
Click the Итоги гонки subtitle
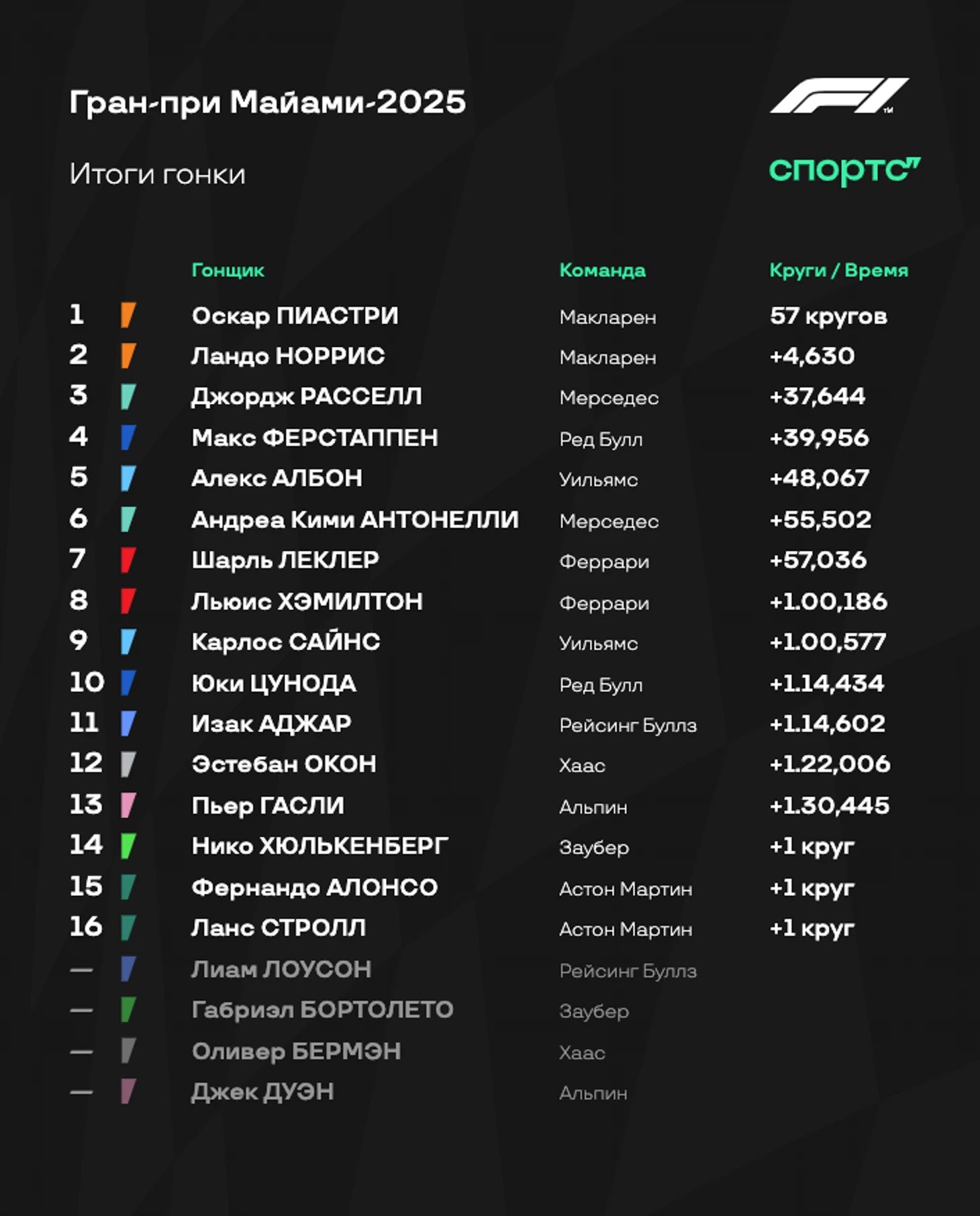click(158, 174)
